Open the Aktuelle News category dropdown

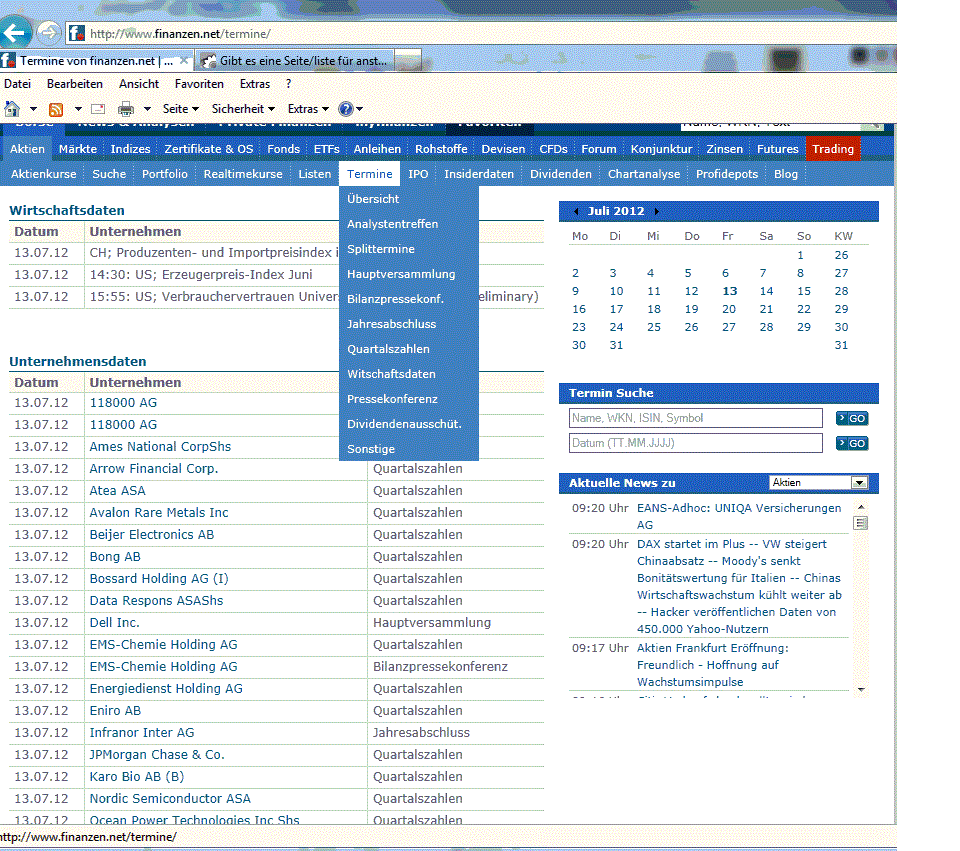coord(858,483)
